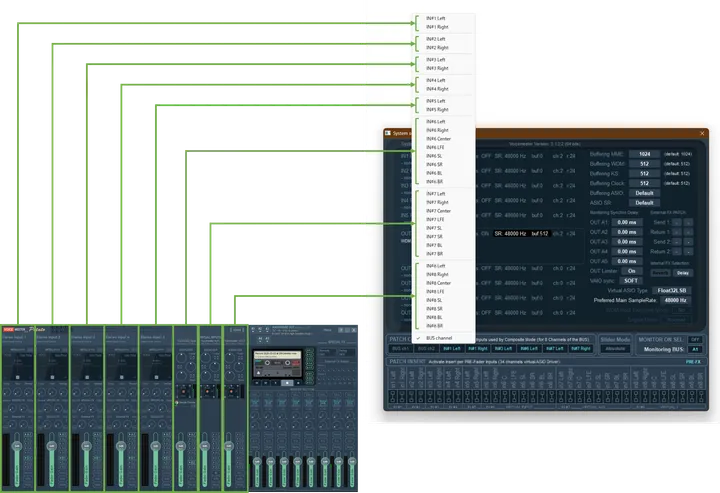The image size is (720, 493).
Task: Click OUT A1 delay 0.00 ms field
Action: pyautogui.click(x=627, y=222)
